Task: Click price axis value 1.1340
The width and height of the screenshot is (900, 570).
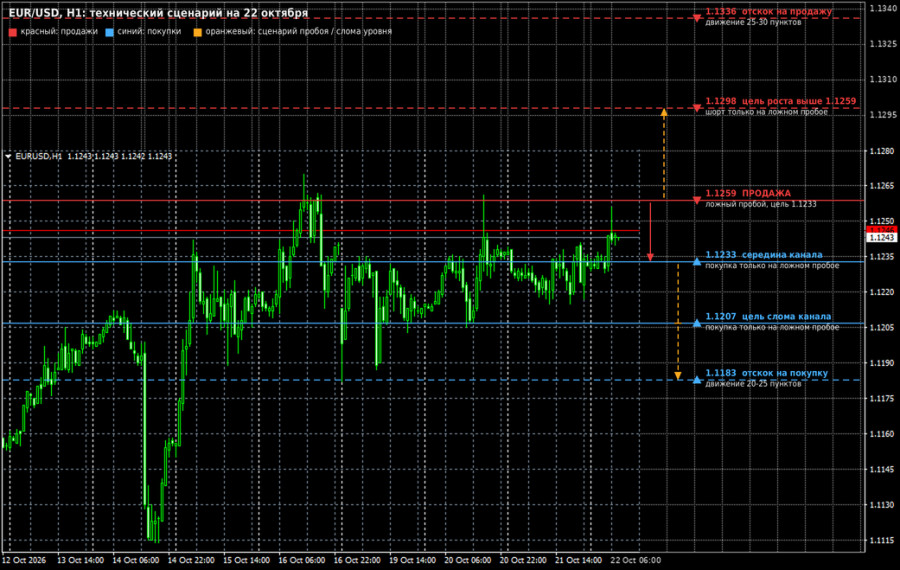Action: click(882, 8)
